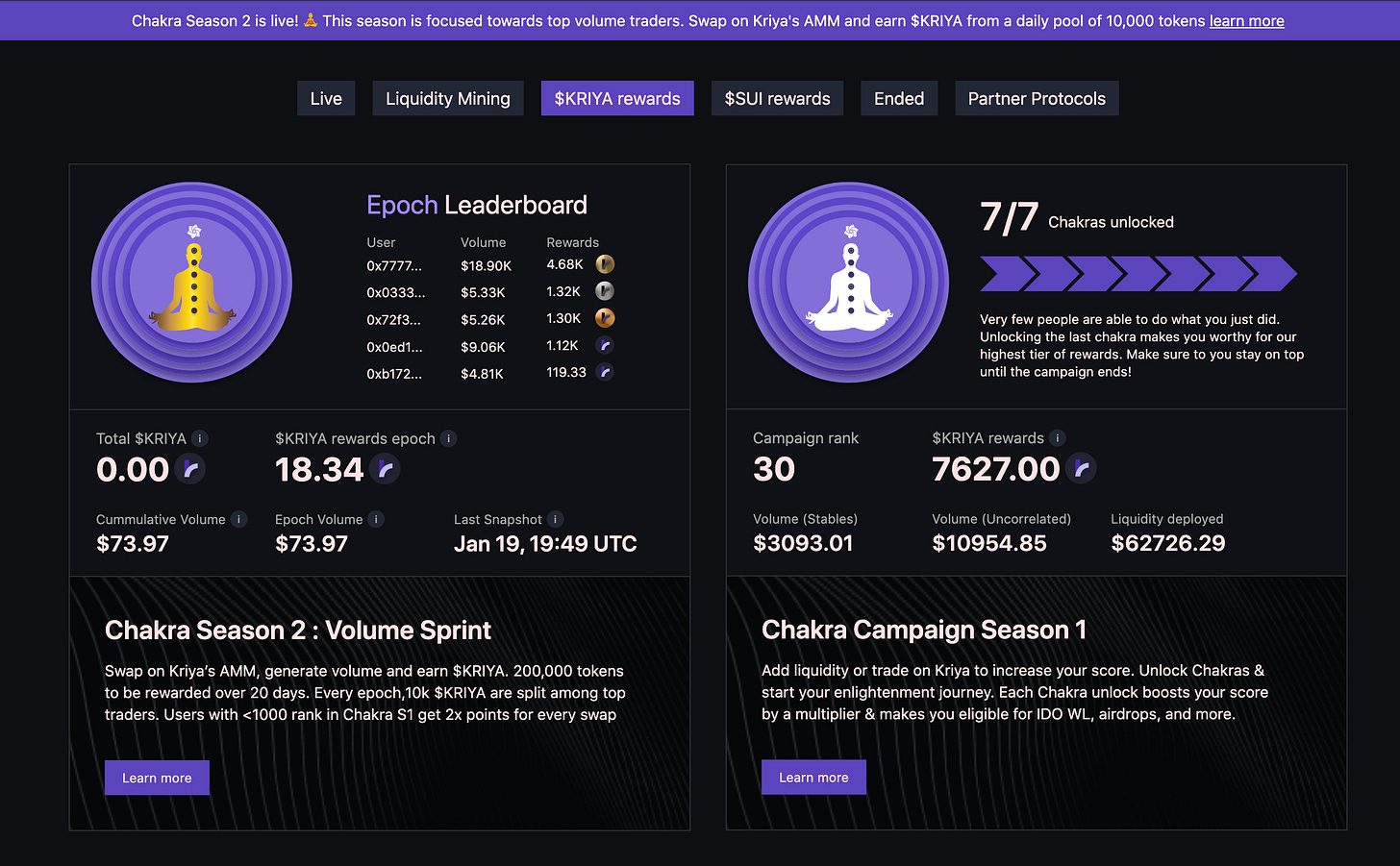The height and width of the screenshot is (866, 1400).
Task: Click the 4.68K rewards value
Action: tap(564, 264)
